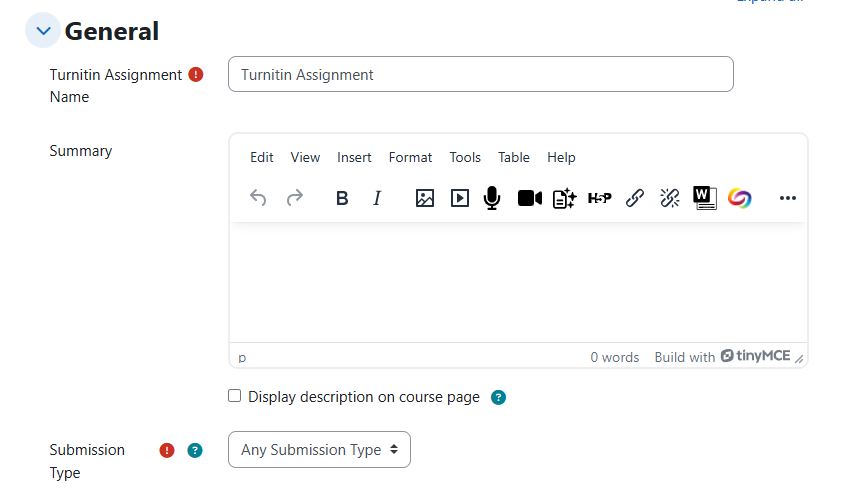Click required icon beside Turnitin Assignment Name
Viewport: 849px width, 496px height.
(195, 74)
